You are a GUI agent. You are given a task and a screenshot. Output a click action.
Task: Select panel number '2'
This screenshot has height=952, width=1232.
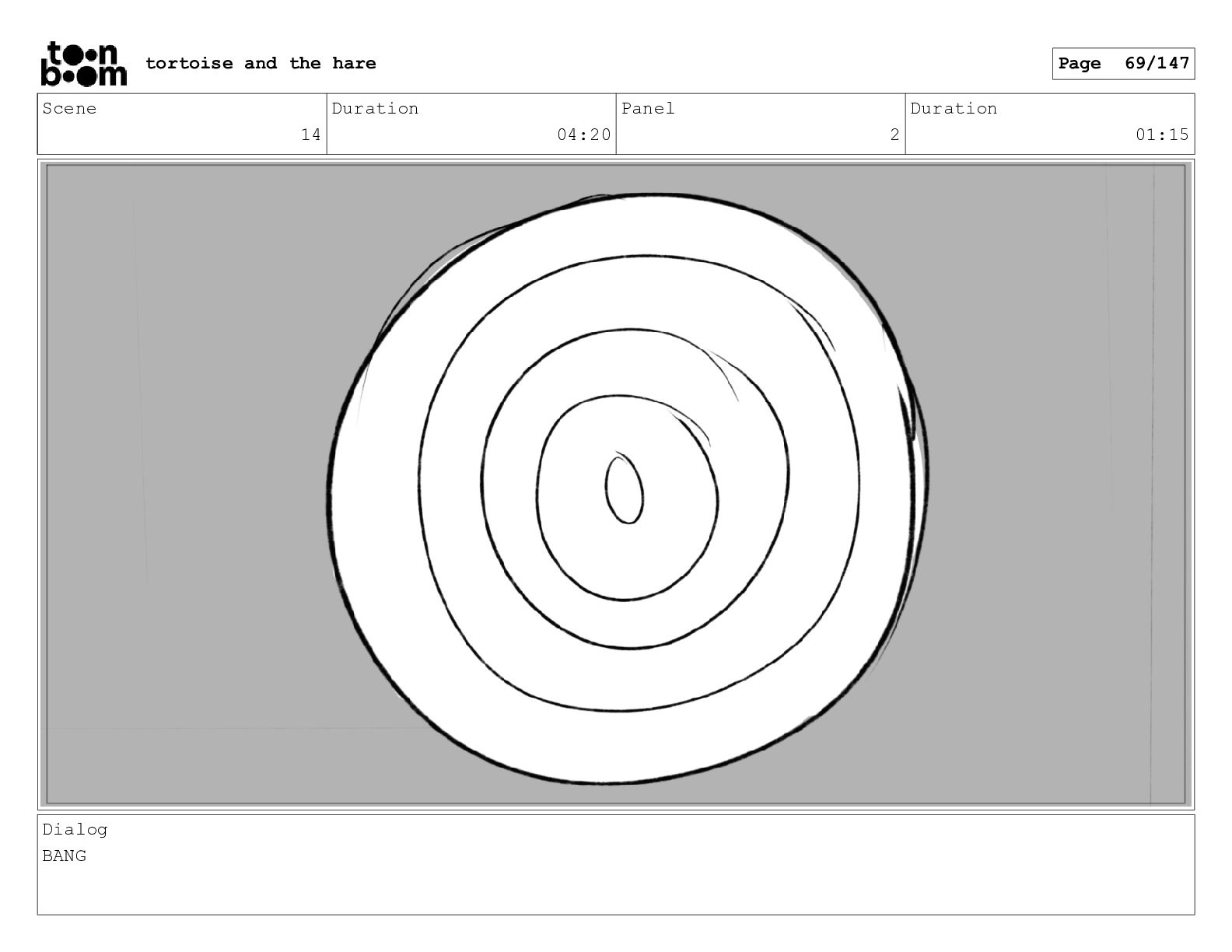895,135
